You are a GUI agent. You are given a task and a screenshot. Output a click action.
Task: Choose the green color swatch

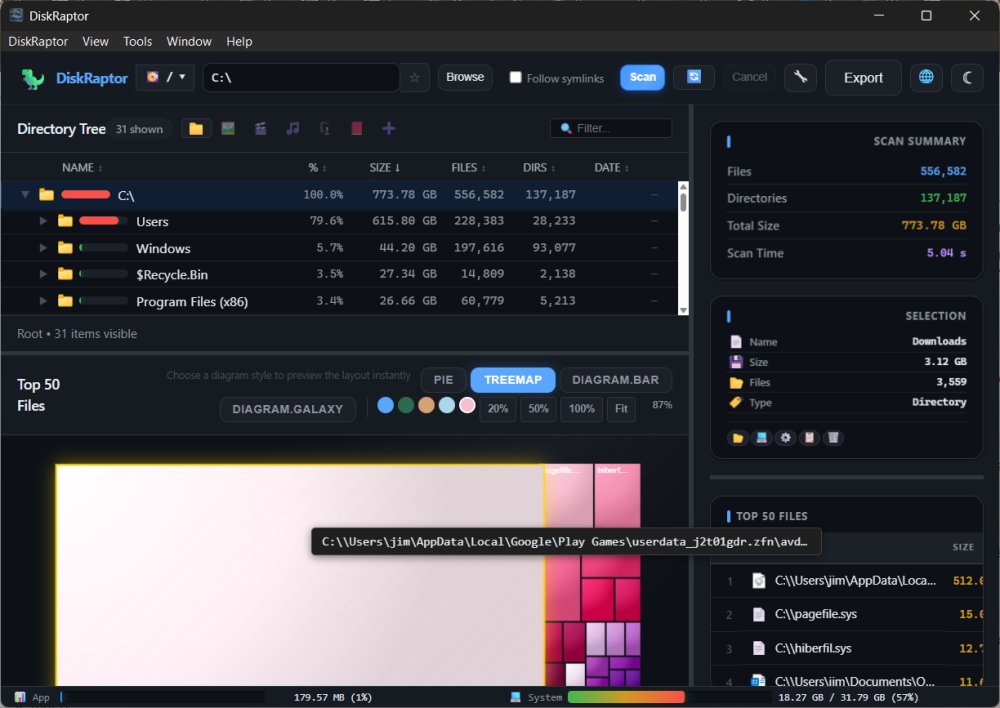(406, 405)
